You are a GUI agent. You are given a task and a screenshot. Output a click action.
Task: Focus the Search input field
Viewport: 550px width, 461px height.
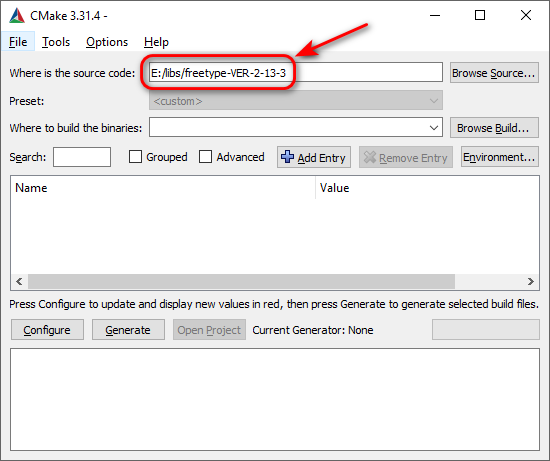pos(82,157)
